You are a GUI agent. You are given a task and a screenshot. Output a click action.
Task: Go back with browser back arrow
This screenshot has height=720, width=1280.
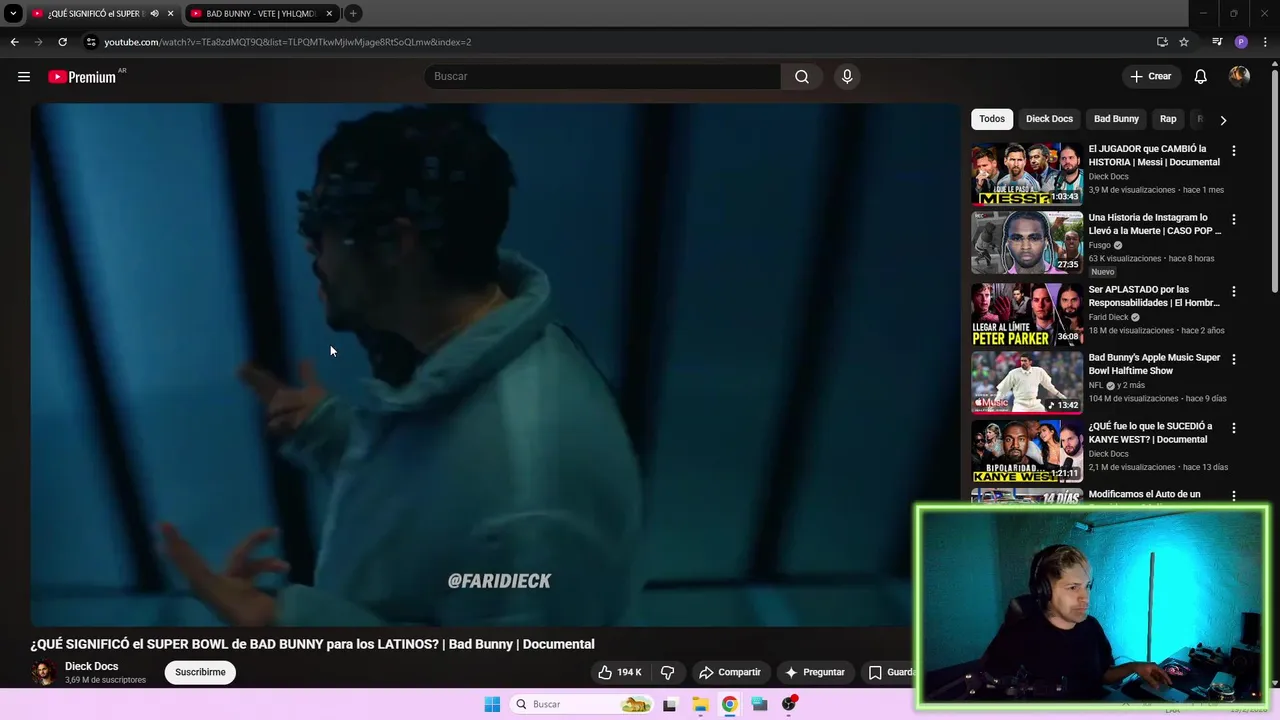(14, 42)
